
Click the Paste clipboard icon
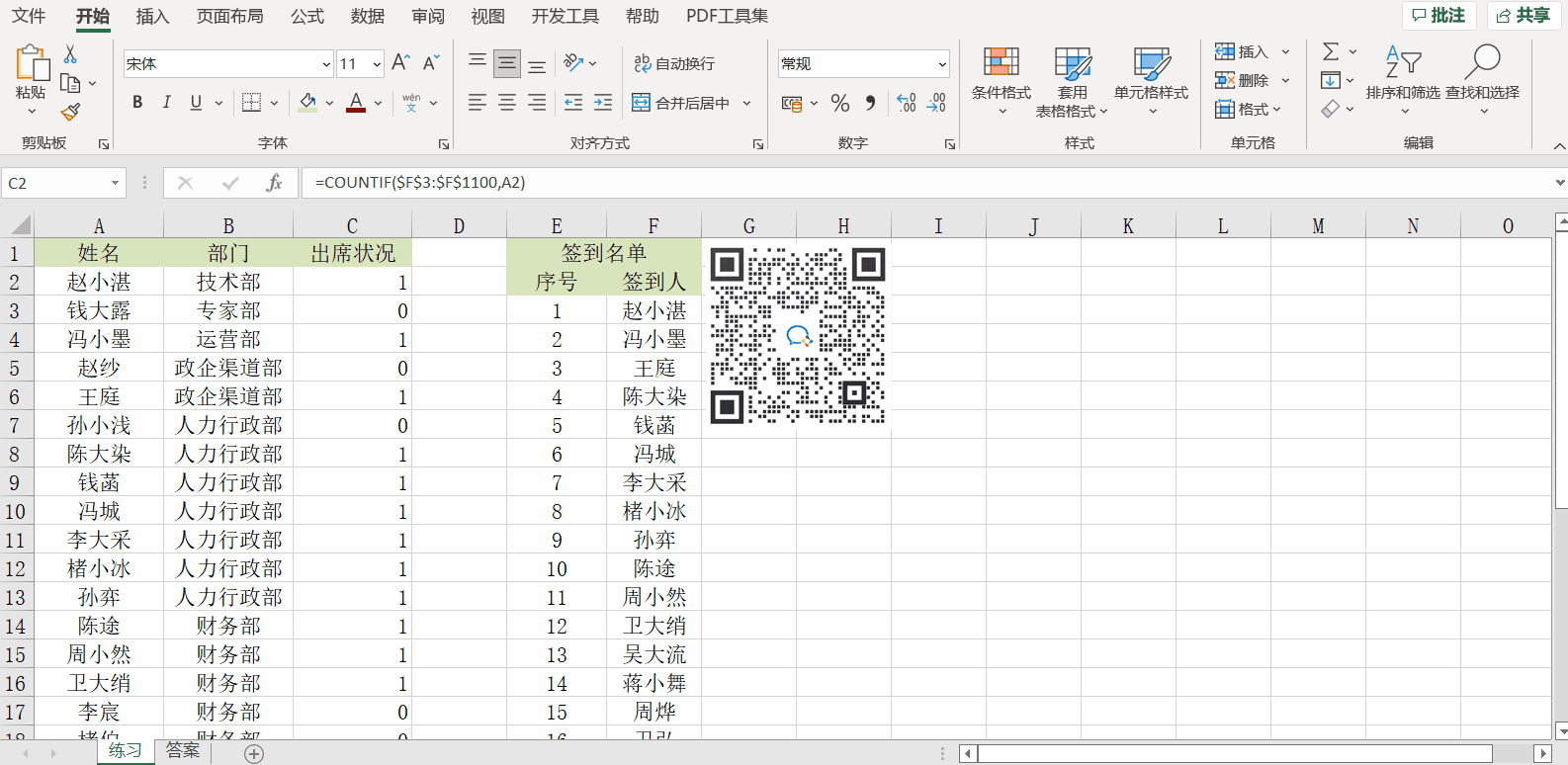coord(31,64)
